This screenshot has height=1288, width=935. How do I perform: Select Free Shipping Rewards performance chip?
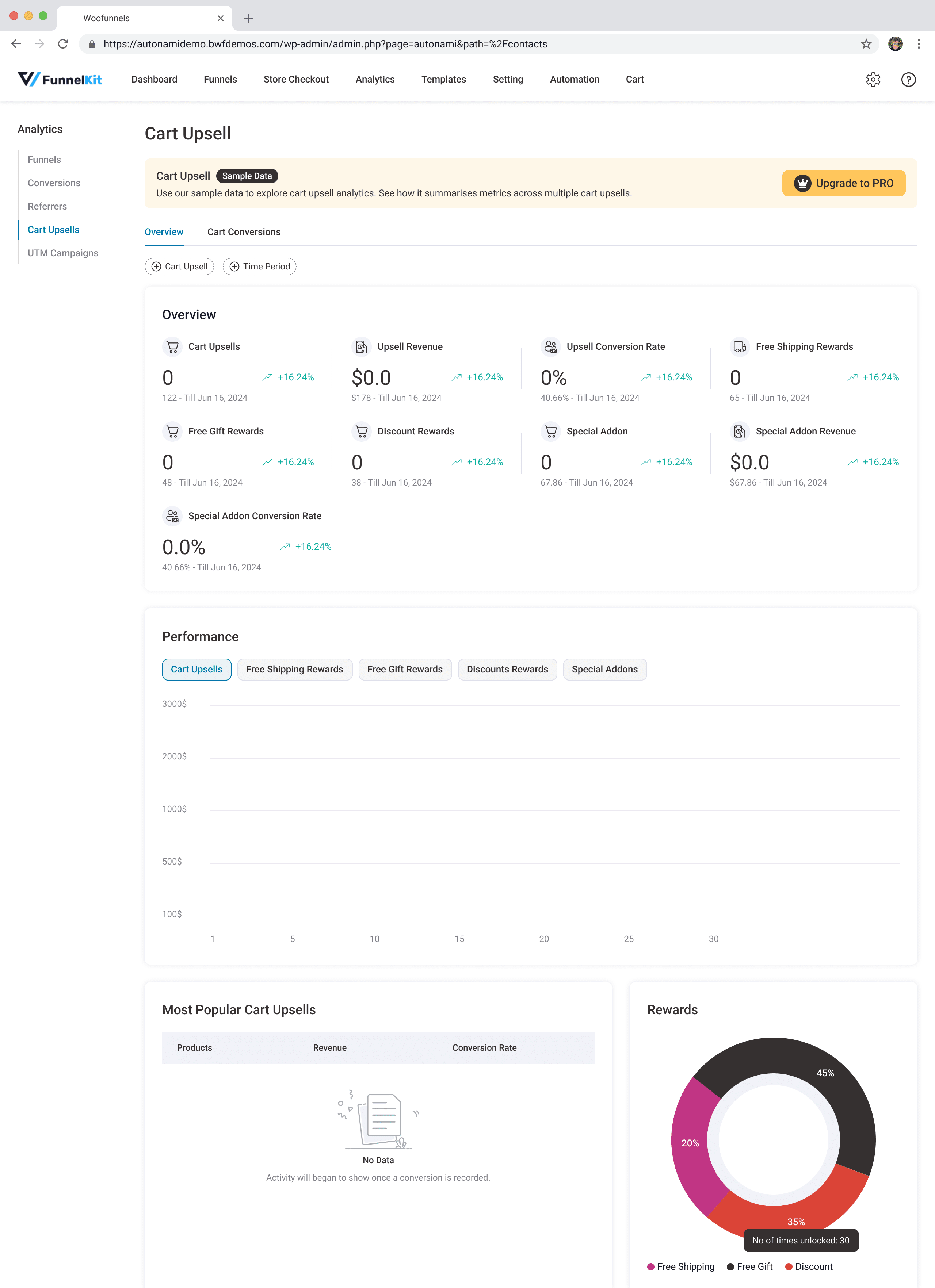click(x=294, y=669)
